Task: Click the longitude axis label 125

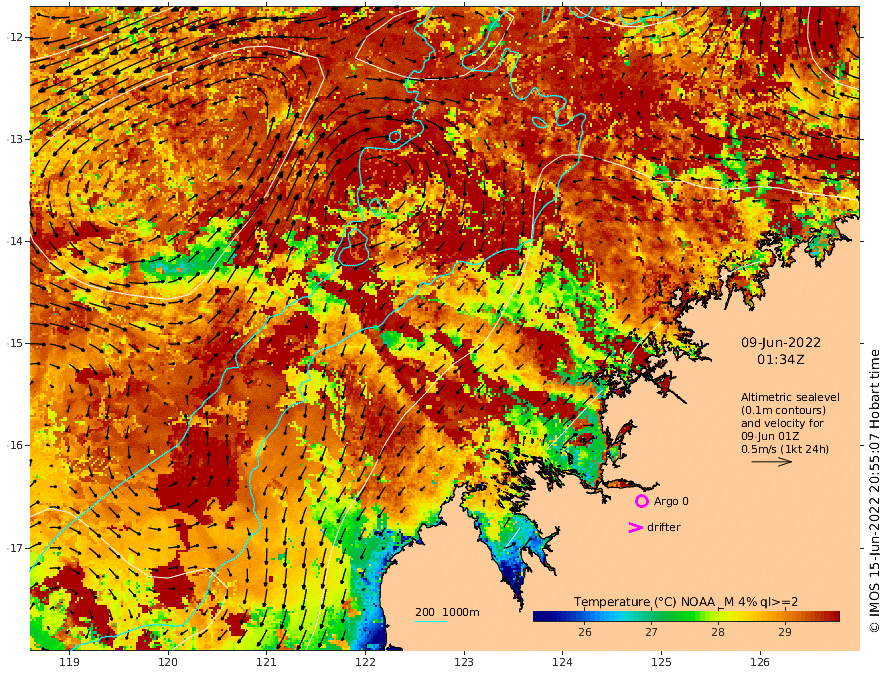Action: (x=661, y=662)
